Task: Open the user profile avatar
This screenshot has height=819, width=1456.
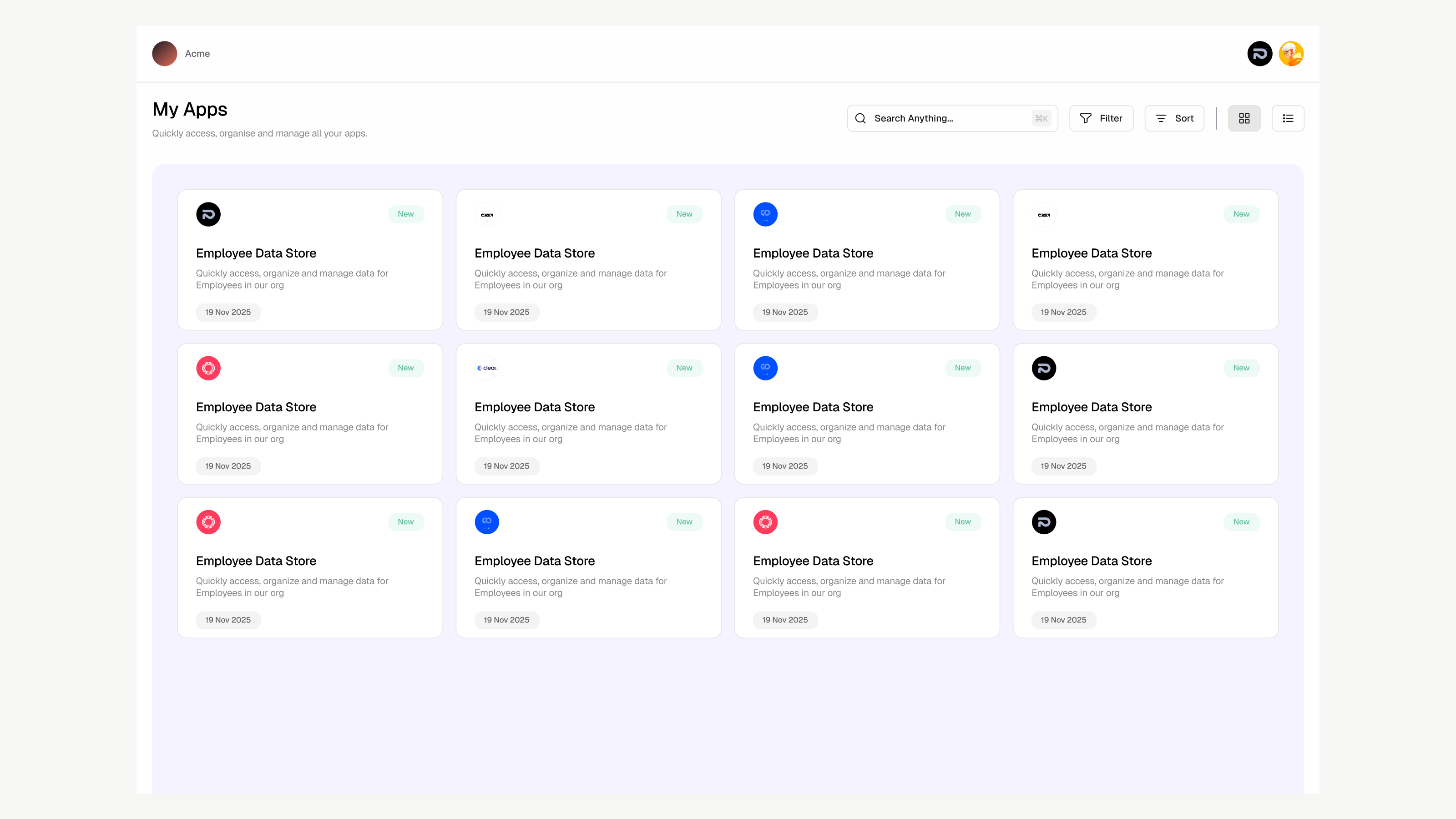Action: 1291,54
